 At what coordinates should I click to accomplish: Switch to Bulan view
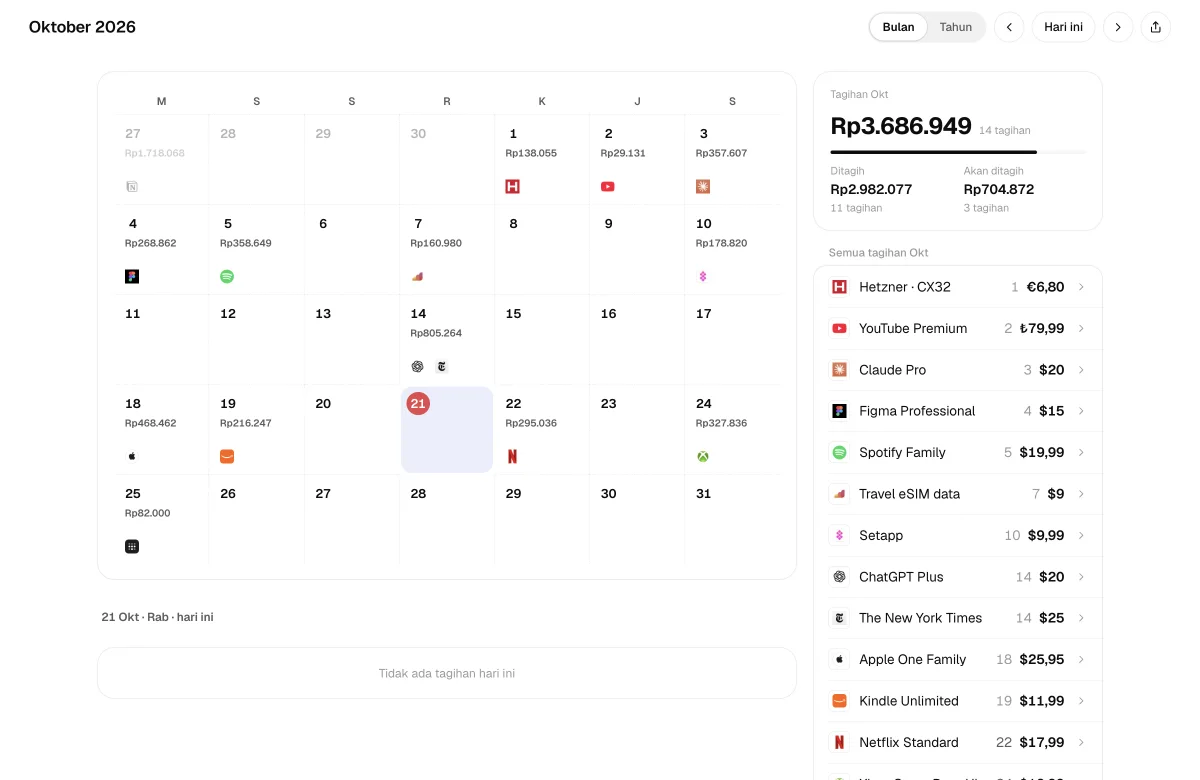[x=898, y=27]
